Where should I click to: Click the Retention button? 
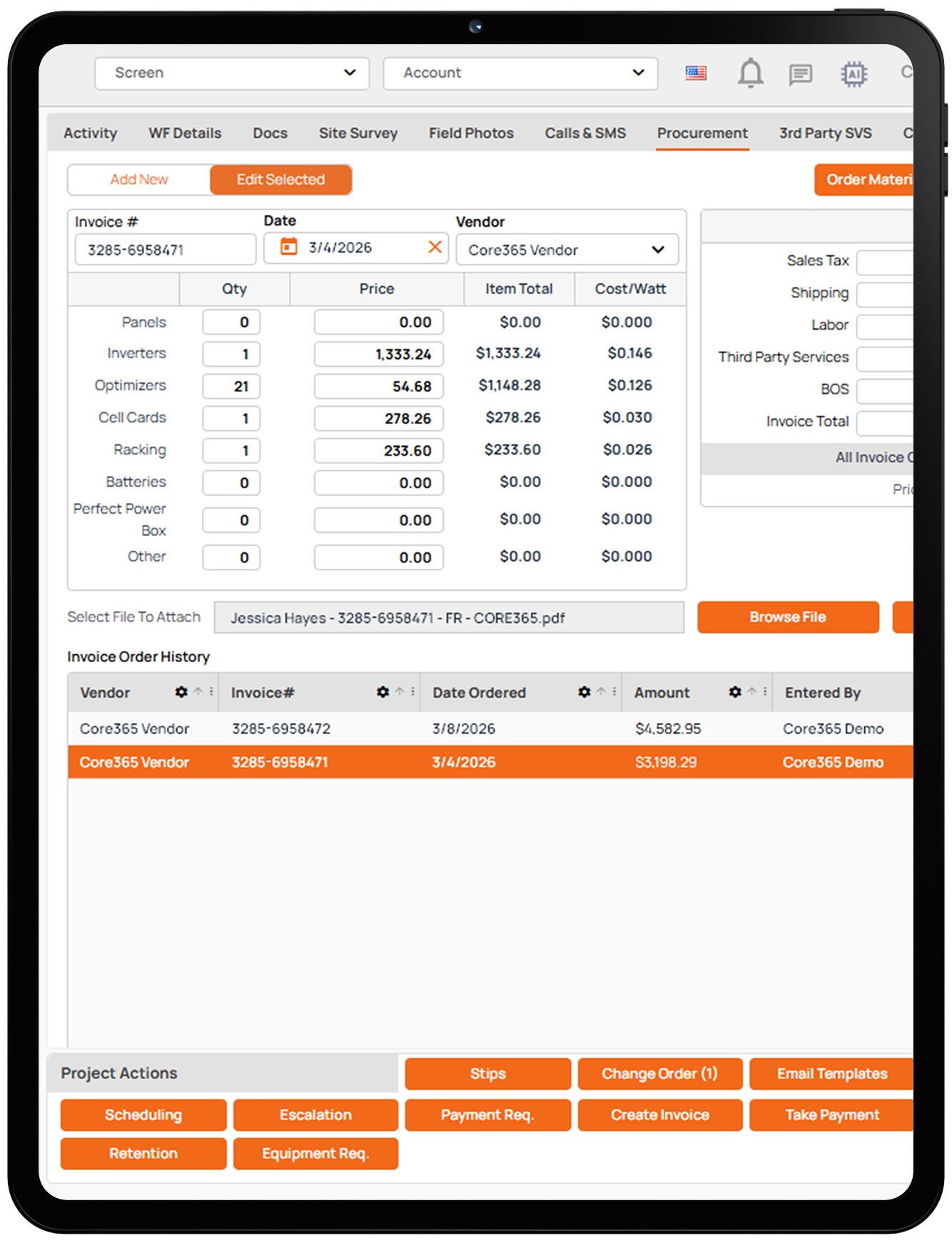click(143, 1153)
